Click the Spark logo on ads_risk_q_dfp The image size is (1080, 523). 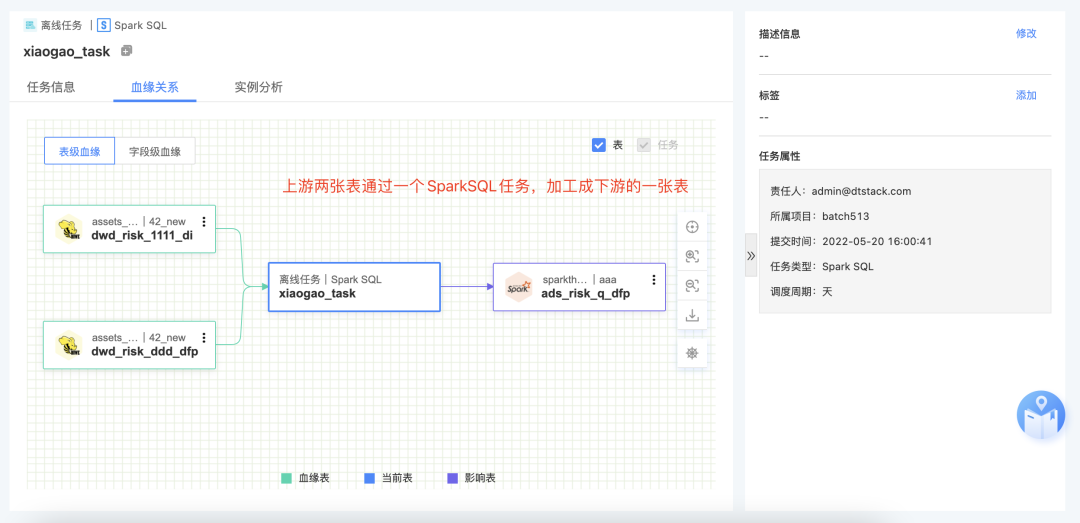click(519, 287)
